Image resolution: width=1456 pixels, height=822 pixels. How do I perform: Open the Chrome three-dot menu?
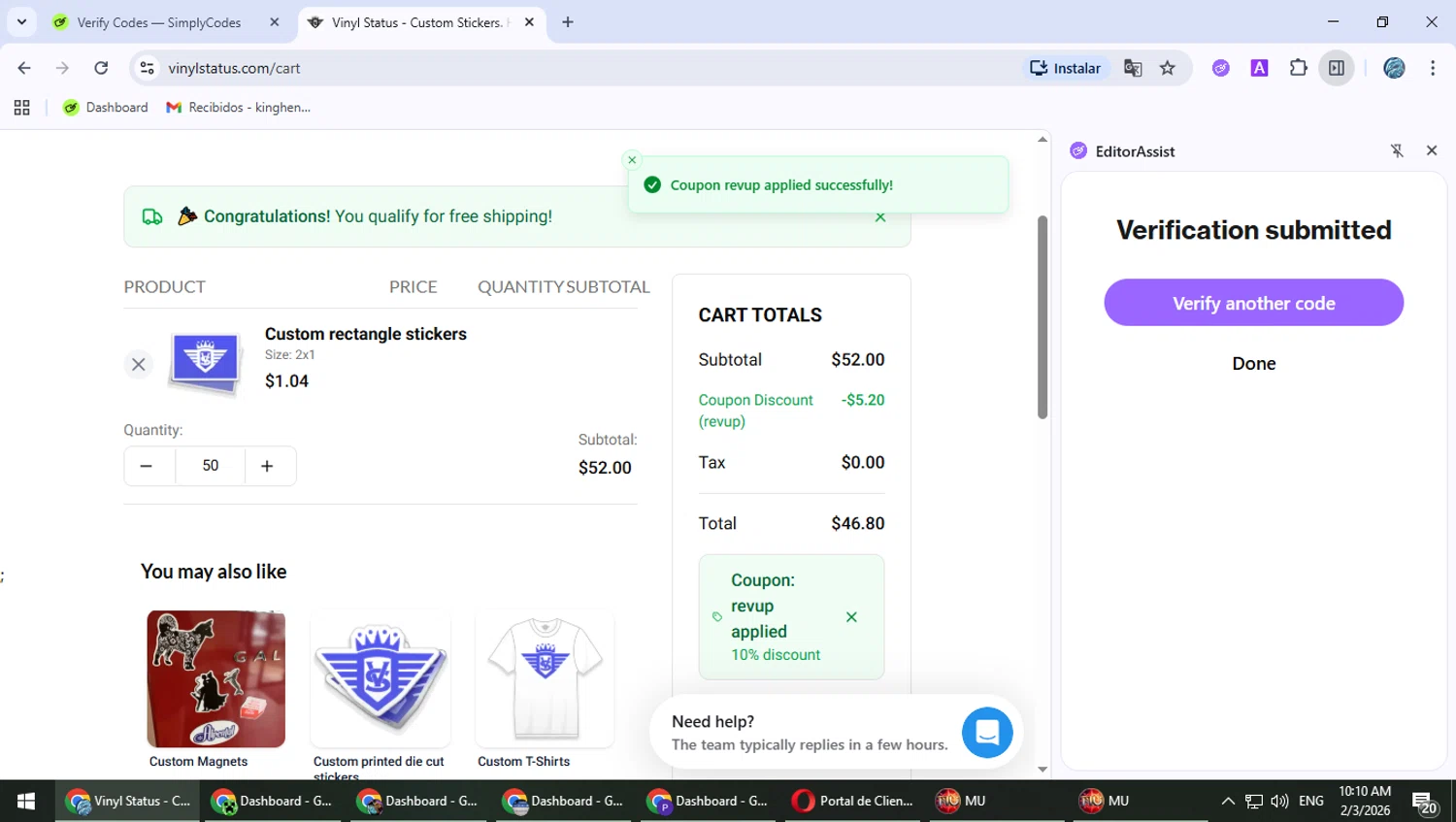(1433, 68)
